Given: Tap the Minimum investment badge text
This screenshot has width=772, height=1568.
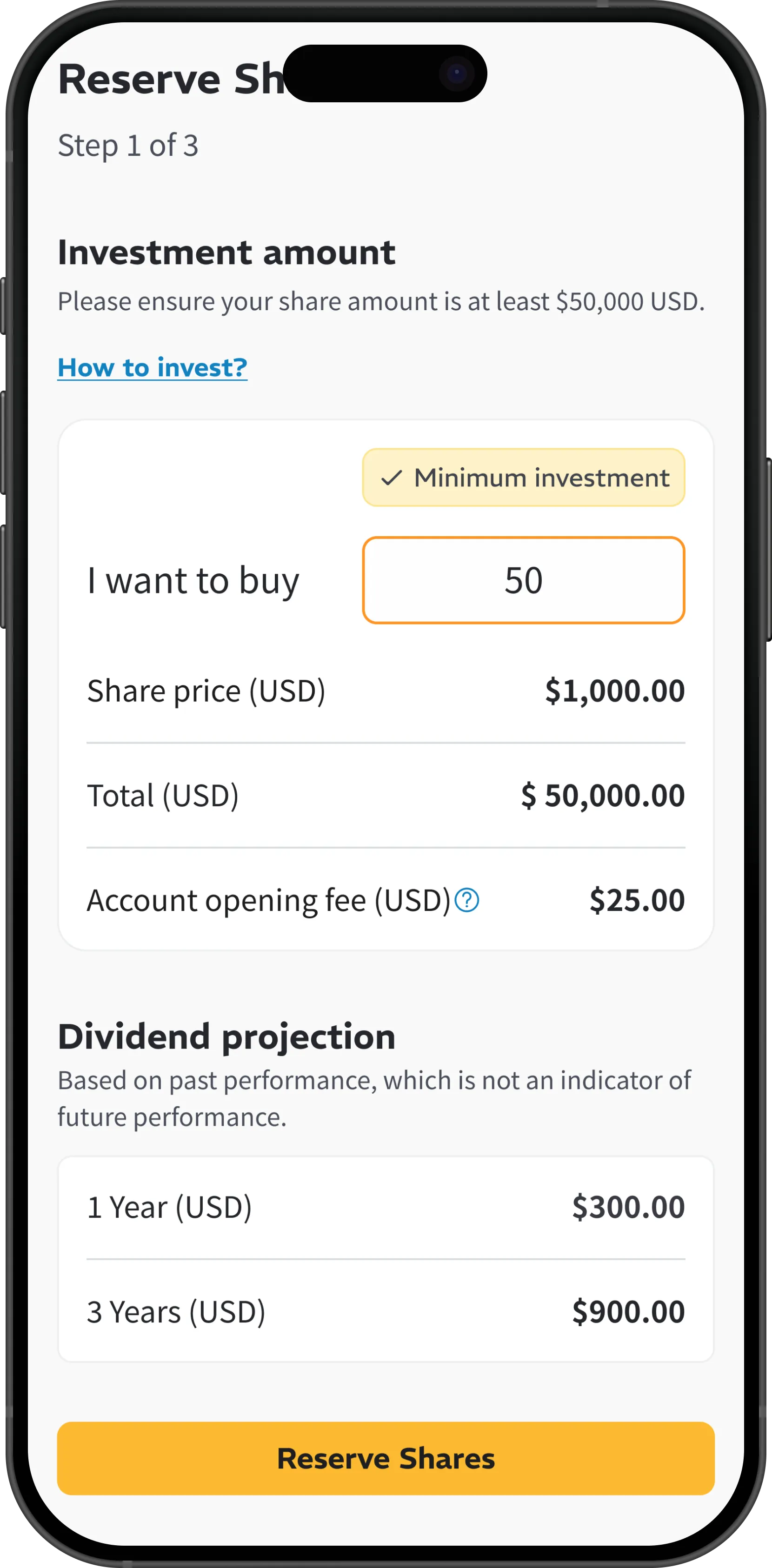Looking at the screenshot, I should click(x=541, y=478).
